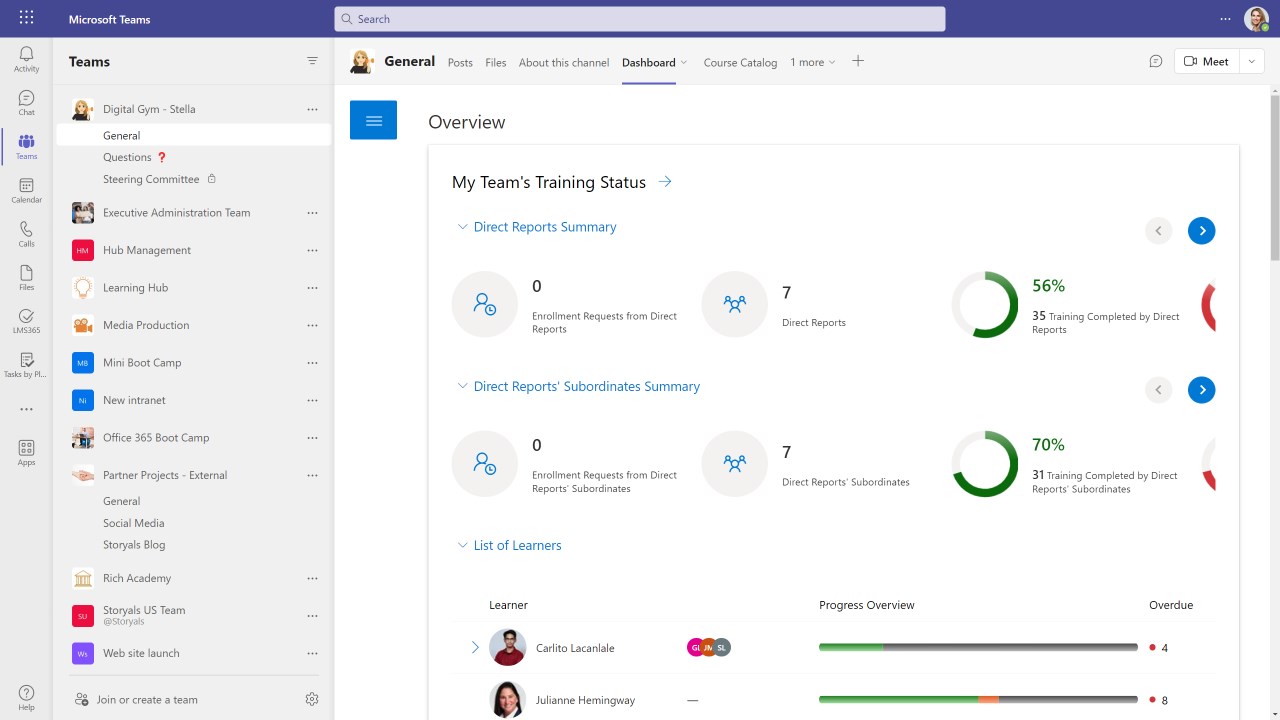Click the Teams list filter icon
The height and width of the screenshot is (720, 1280).
coord(312,61)
